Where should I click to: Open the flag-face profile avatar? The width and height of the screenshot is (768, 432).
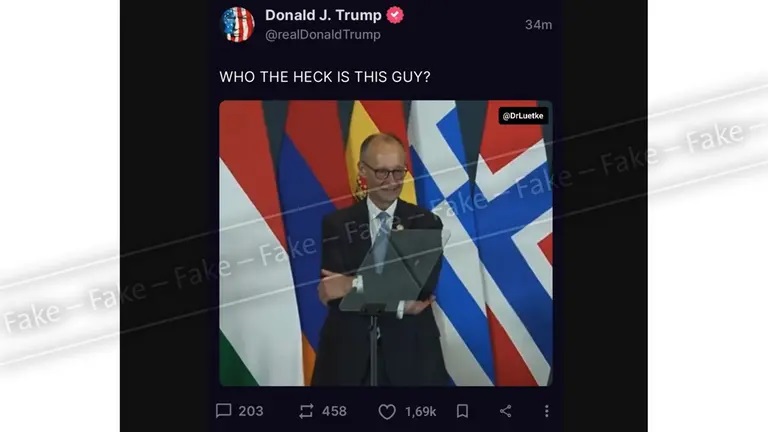point(238,24)
